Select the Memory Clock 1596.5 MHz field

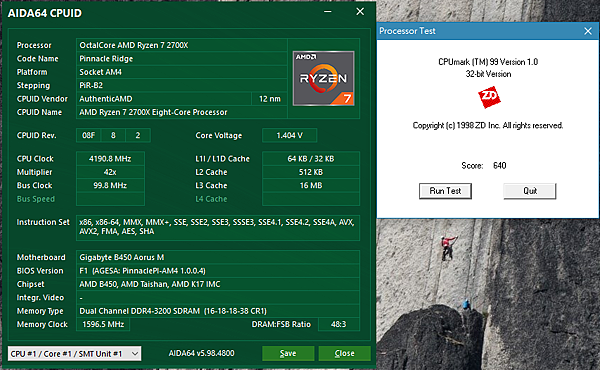tap(103, 324)
